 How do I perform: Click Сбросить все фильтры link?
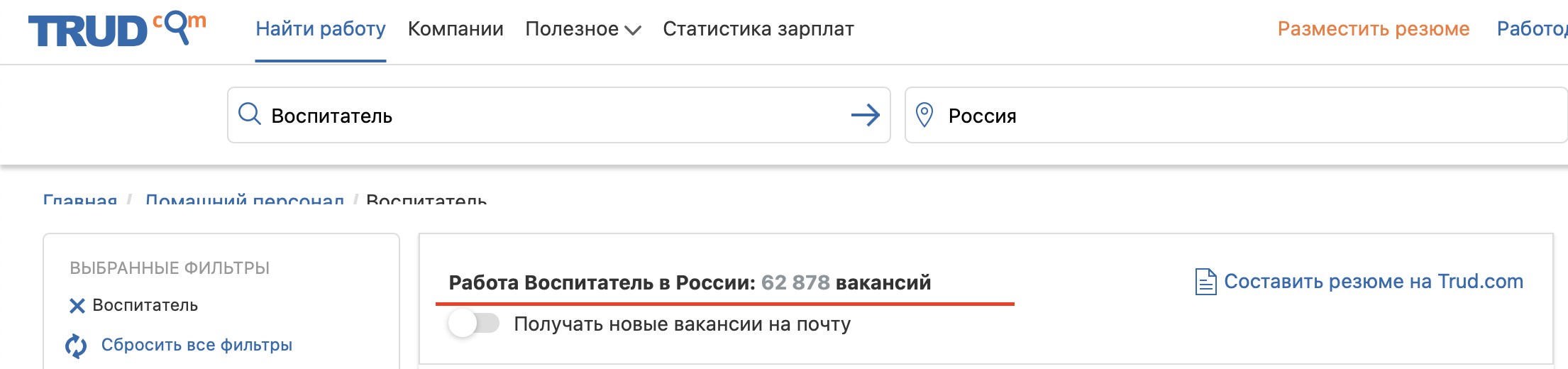(197, 345)
